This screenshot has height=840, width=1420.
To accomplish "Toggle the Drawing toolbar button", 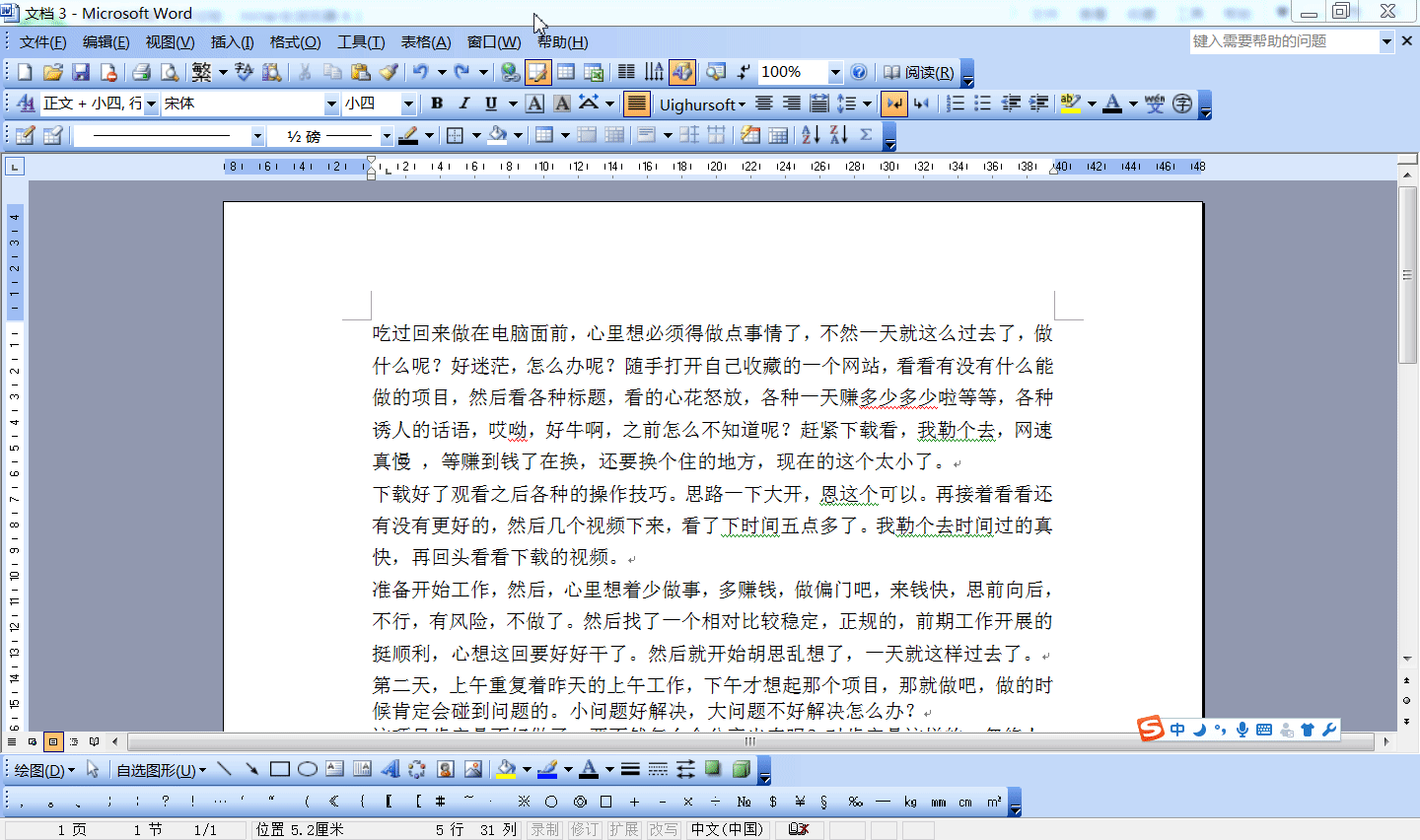I will (x=681, y=72).
